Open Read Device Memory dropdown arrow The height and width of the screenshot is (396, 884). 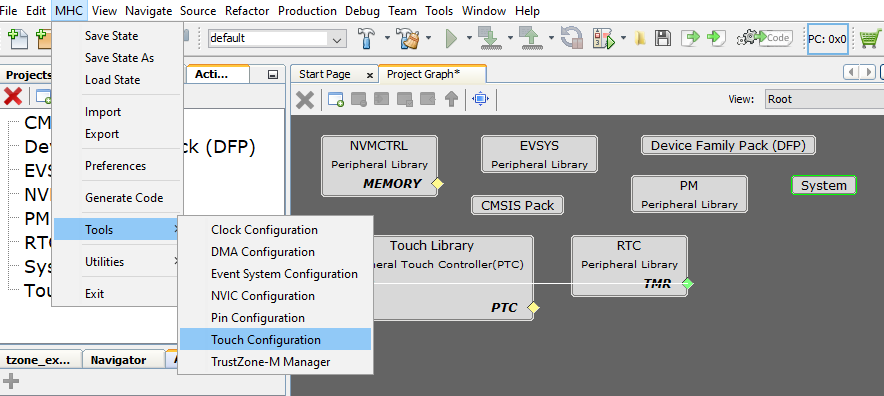[551, 38]
